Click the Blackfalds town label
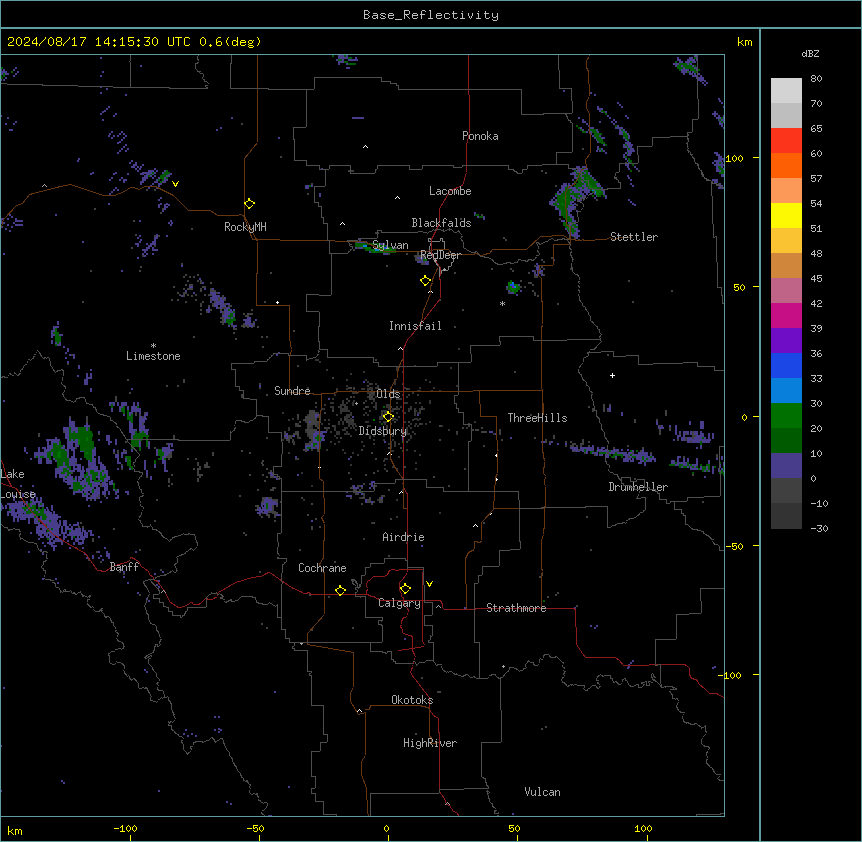 tap(441, 223)
